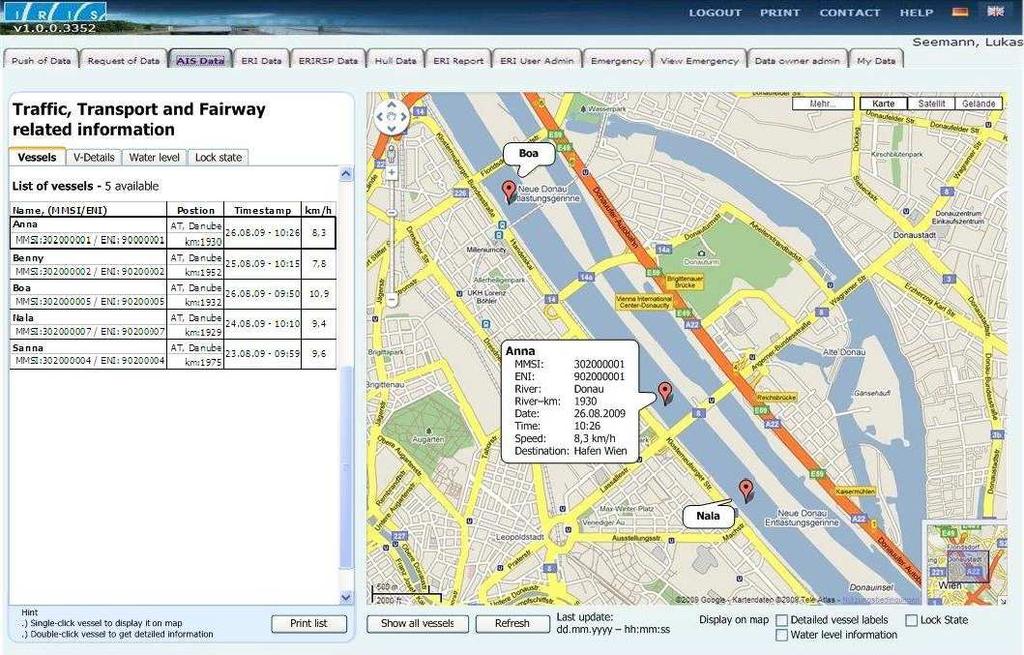Select vessel Nala in the list
Image resolution: width=1024 pixels, height=655 pixels.
(x=173, y=325)
